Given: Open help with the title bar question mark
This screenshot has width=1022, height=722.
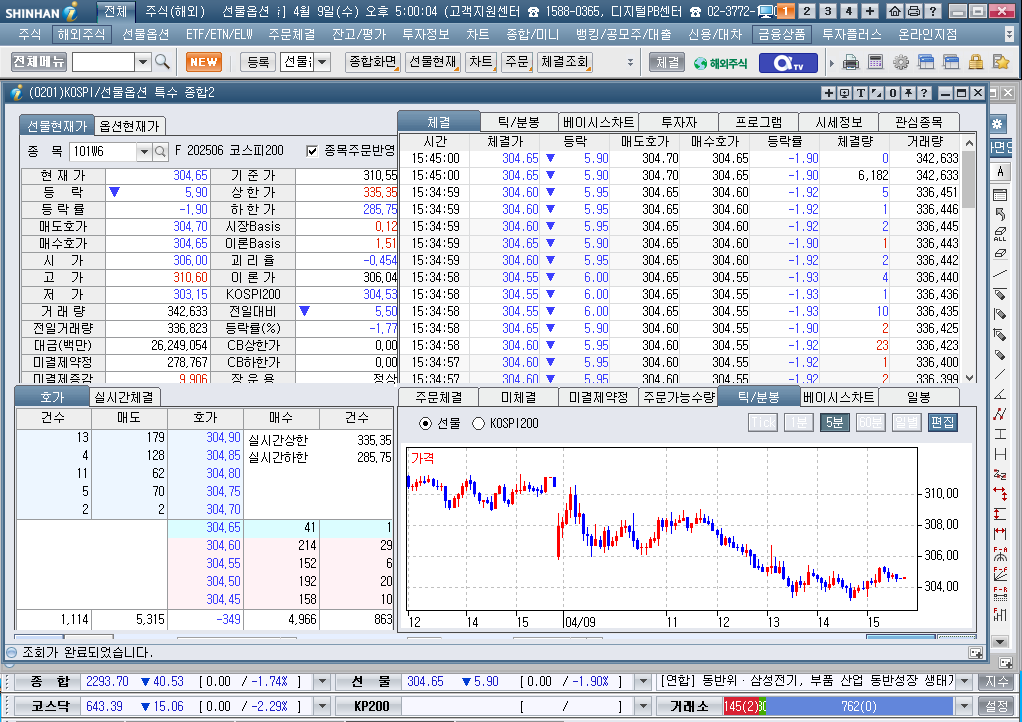Looking at the screenshot, I should [x=933, y=11].
